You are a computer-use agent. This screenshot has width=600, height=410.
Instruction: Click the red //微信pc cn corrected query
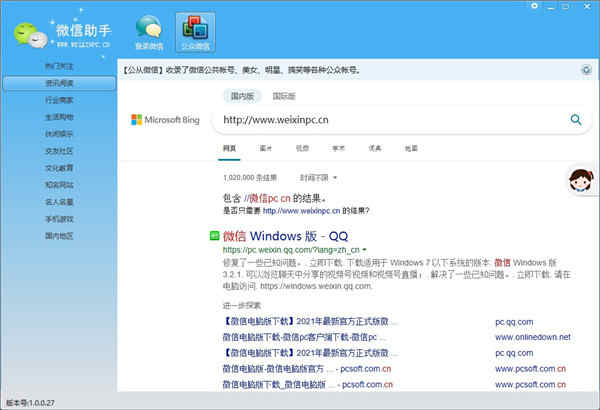pyautogui.click(x=267, y=198)
